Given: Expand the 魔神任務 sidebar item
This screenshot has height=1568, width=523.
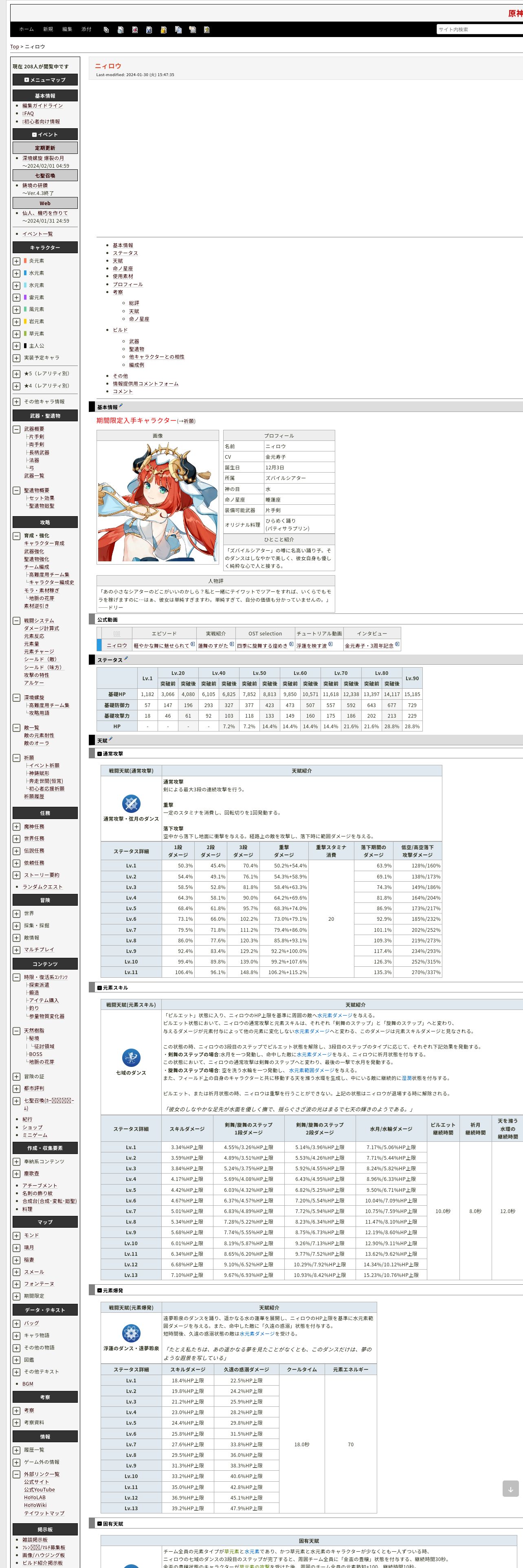Looking at the screenshot, I should [x=16, y=827].
